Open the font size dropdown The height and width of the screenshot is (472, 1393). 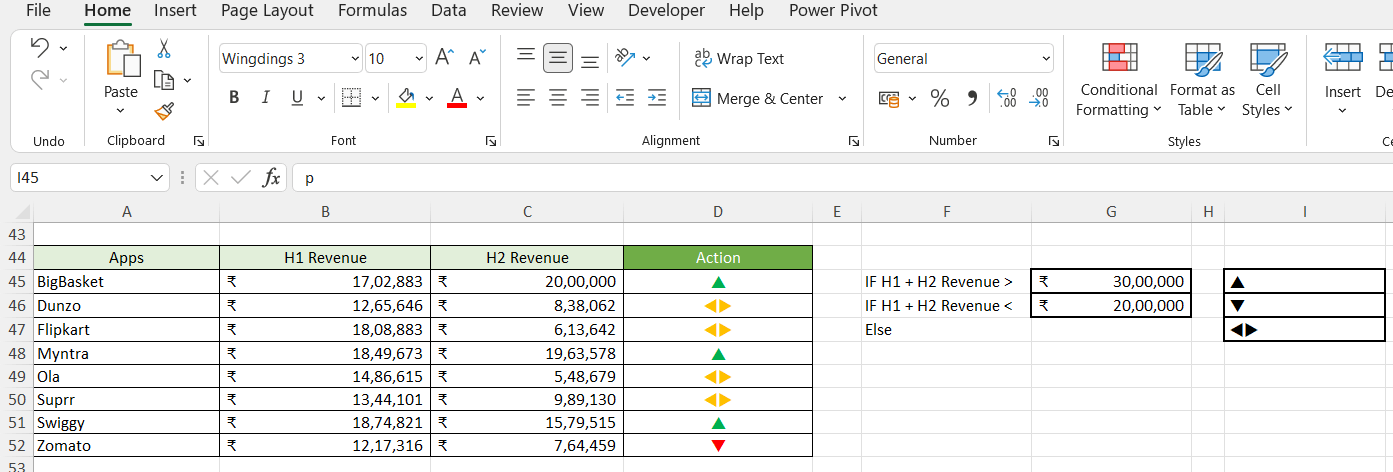pos(419,59)
